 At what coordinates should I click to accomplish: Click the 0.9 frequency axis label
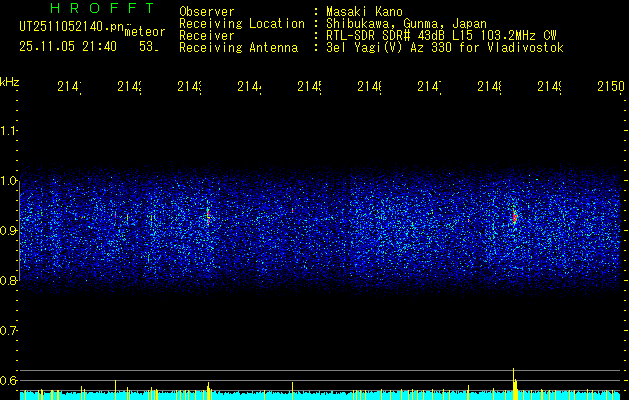pyautogui.click(x=8, y=231)
